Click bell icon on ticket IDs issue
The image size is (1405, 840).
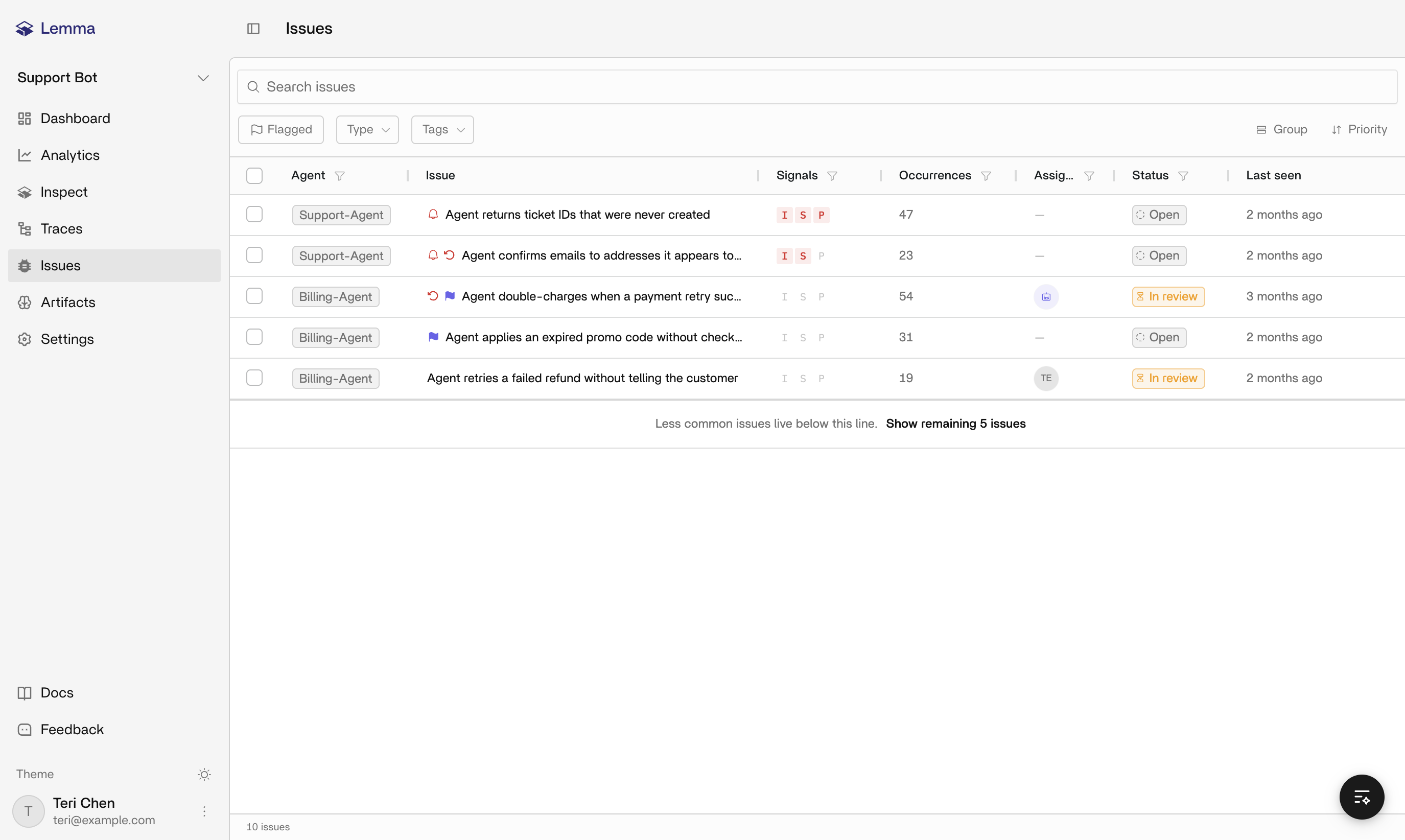pyautogui.click(x=433, y=215)
